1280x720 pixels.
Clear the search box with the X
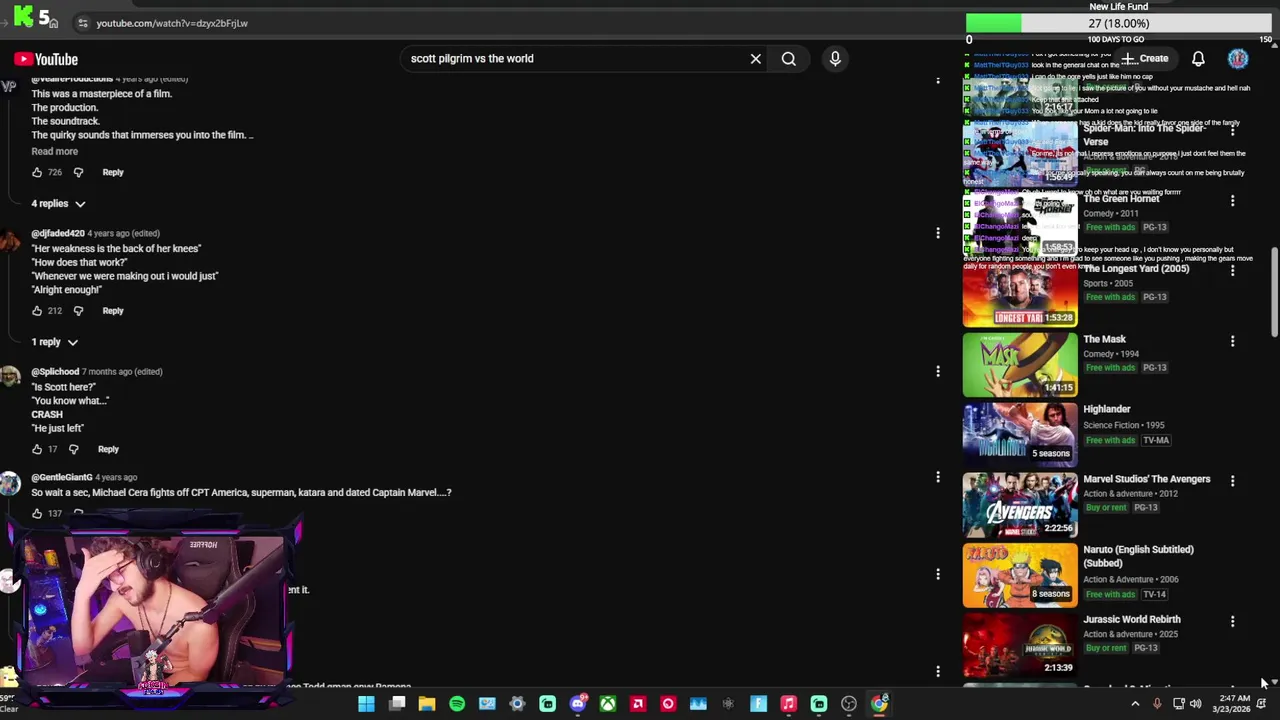756,59
